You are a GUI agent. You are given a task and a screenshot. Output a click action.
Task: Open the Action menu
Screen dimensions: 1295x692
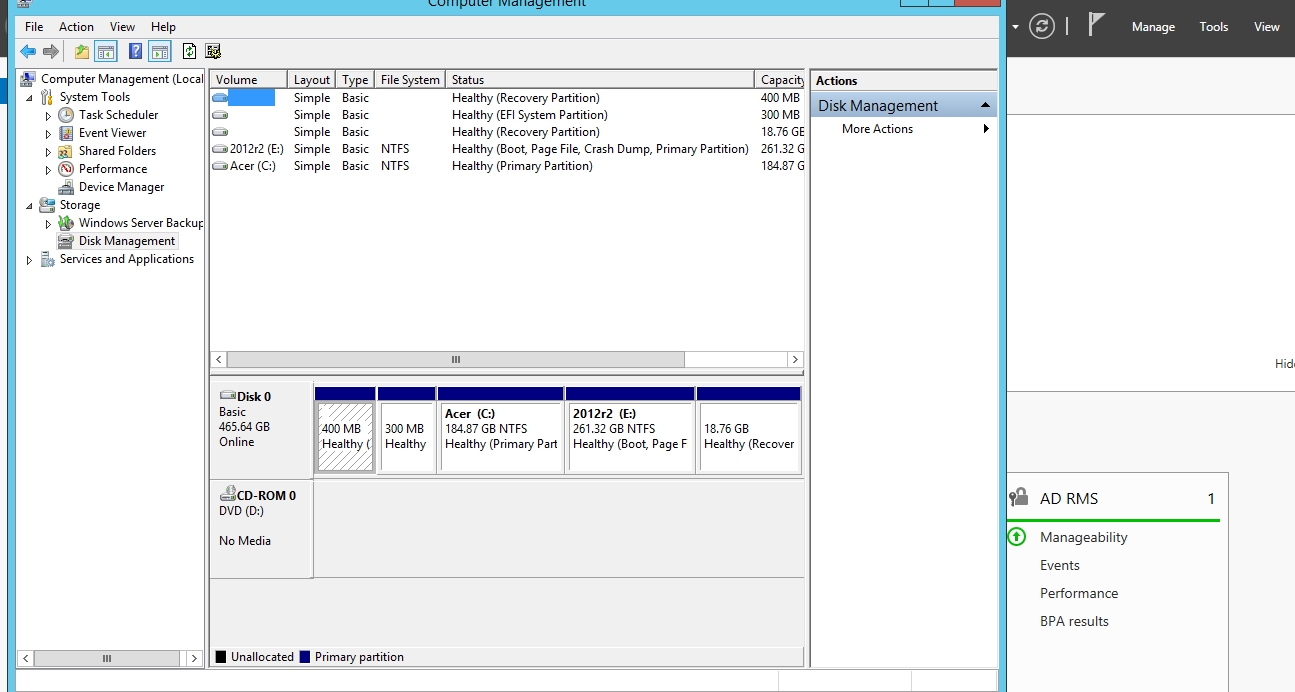tap(76, 27)
